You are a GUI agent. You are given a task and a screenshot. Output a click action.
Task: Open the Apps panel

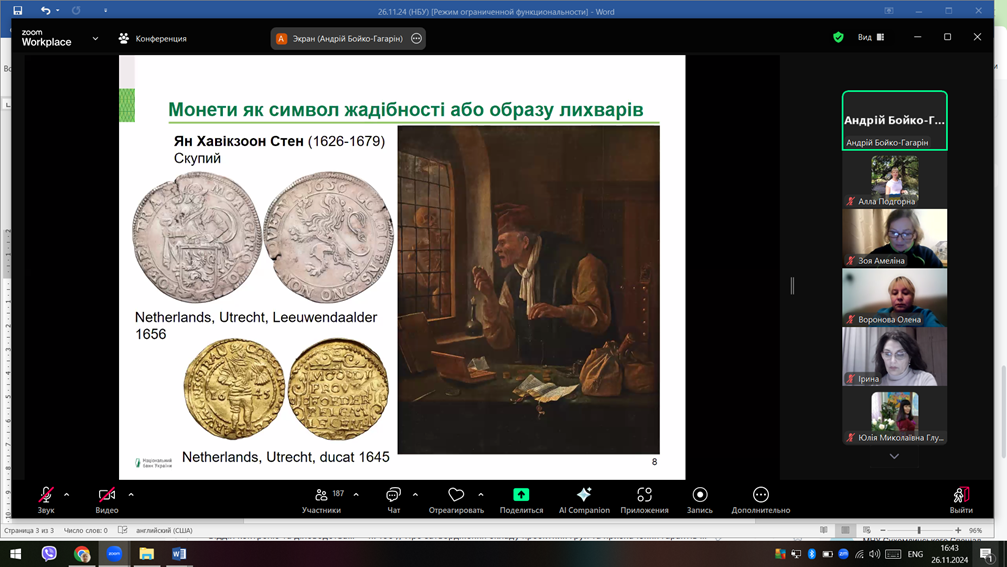644,495
